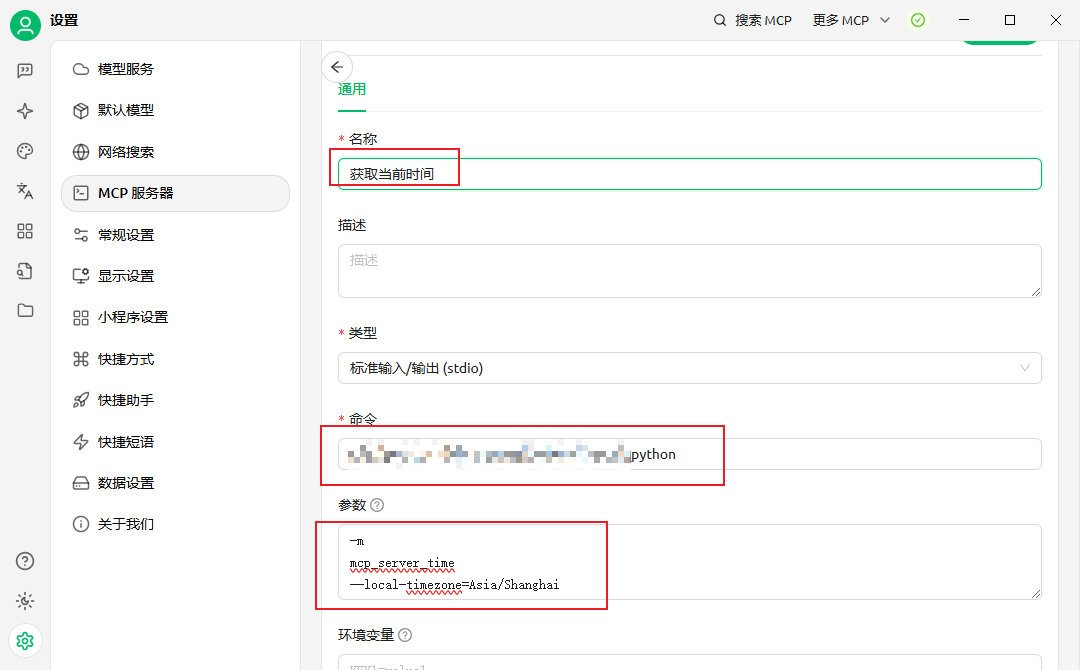This screenshot has width=1080, height=670.
Task: Click the 描述 text area
Action: coord(689,270)
